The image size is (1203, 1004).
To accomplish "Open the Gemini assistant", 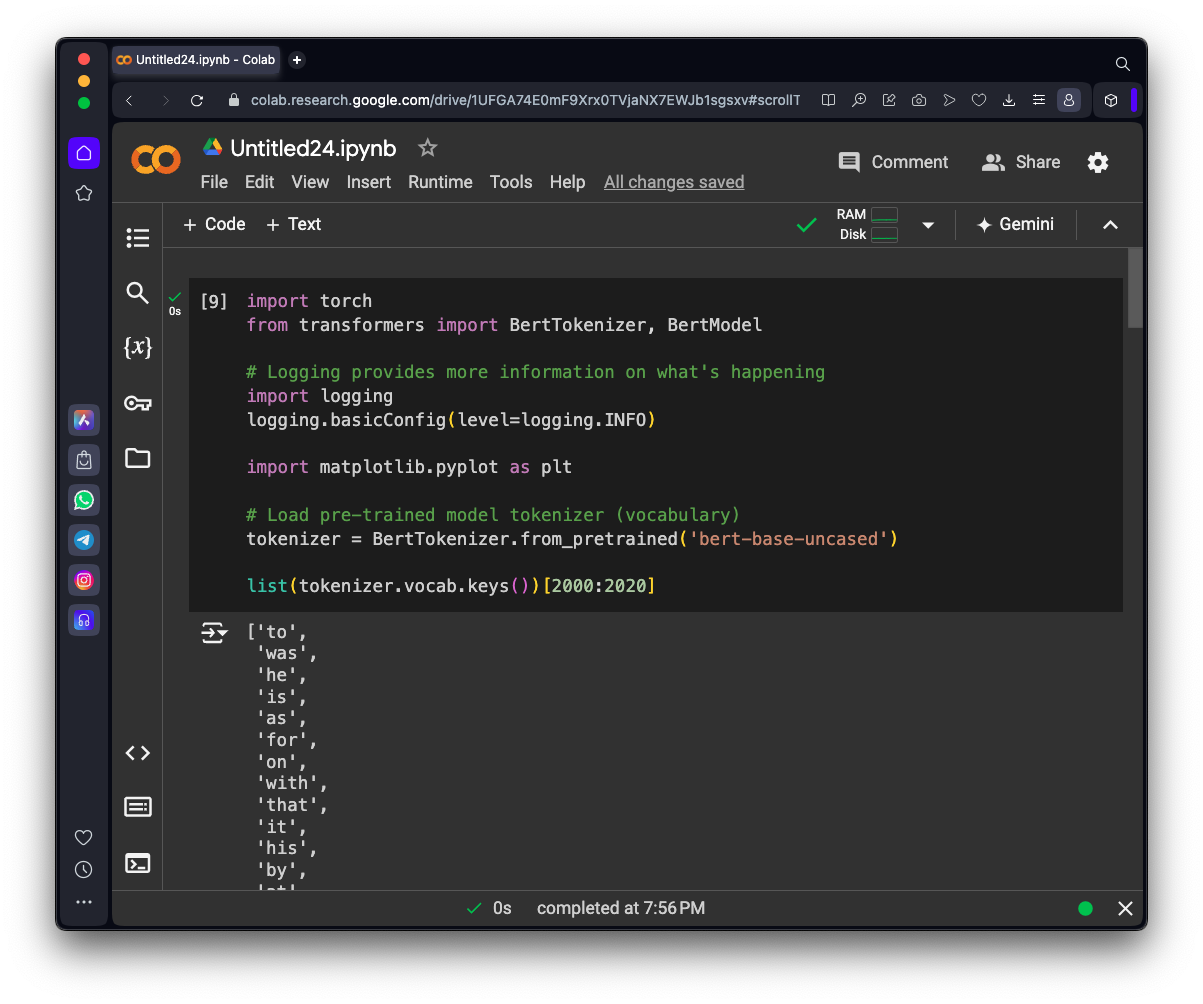I will [x=1015, y=224].
